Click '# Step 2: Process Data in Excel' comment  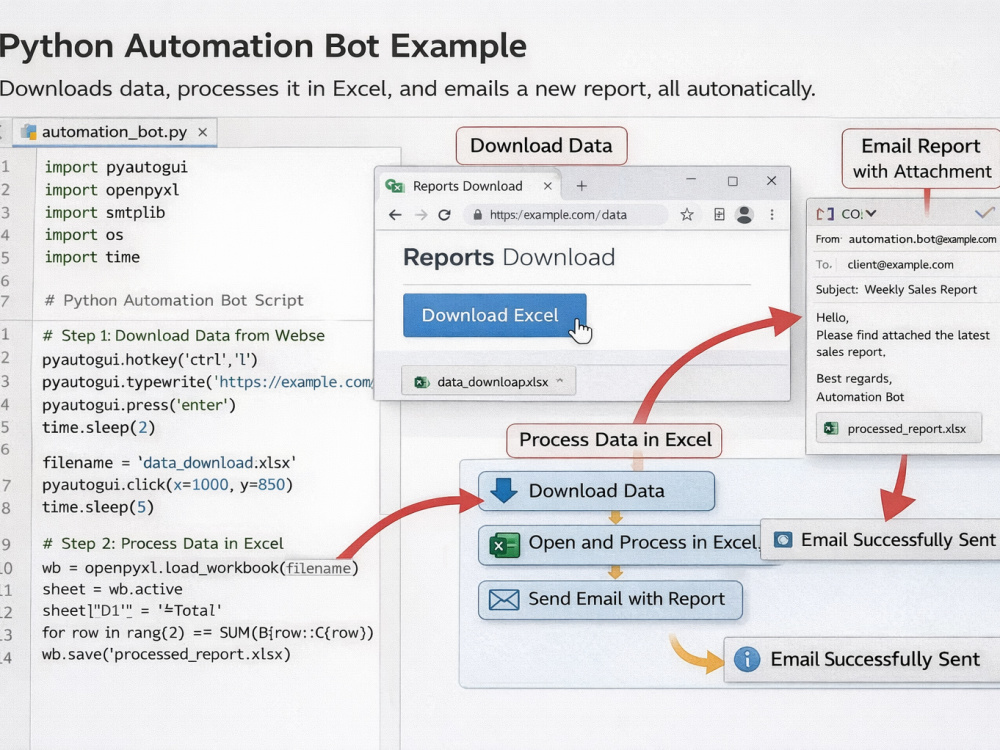point(163,543)
